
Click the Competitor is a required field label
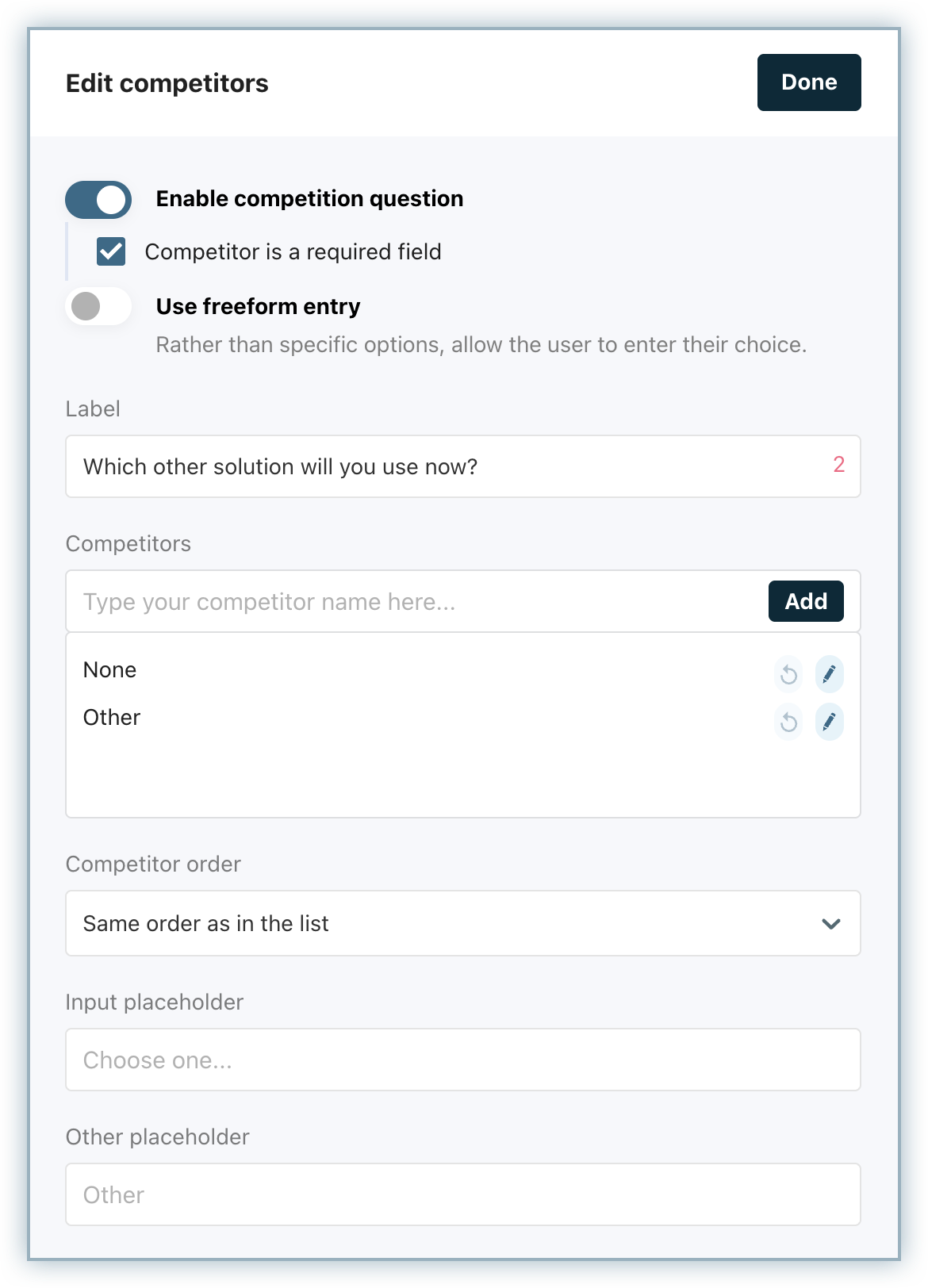pyautogui.click(x=293, y=252)
